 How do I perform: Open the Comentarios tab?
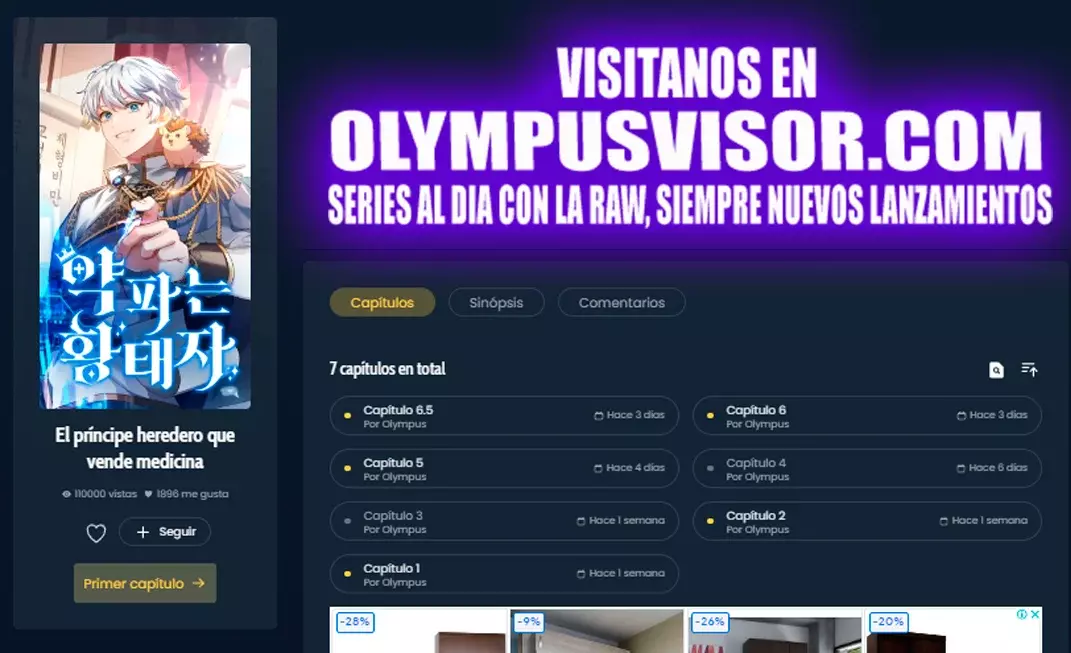coord(621,303)
